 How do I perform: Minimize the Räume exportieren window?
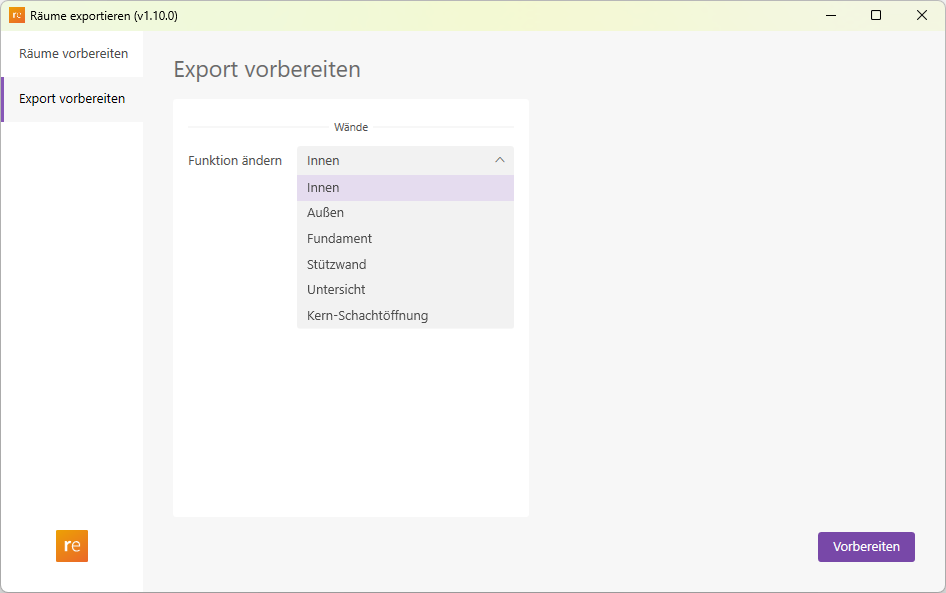831,15
